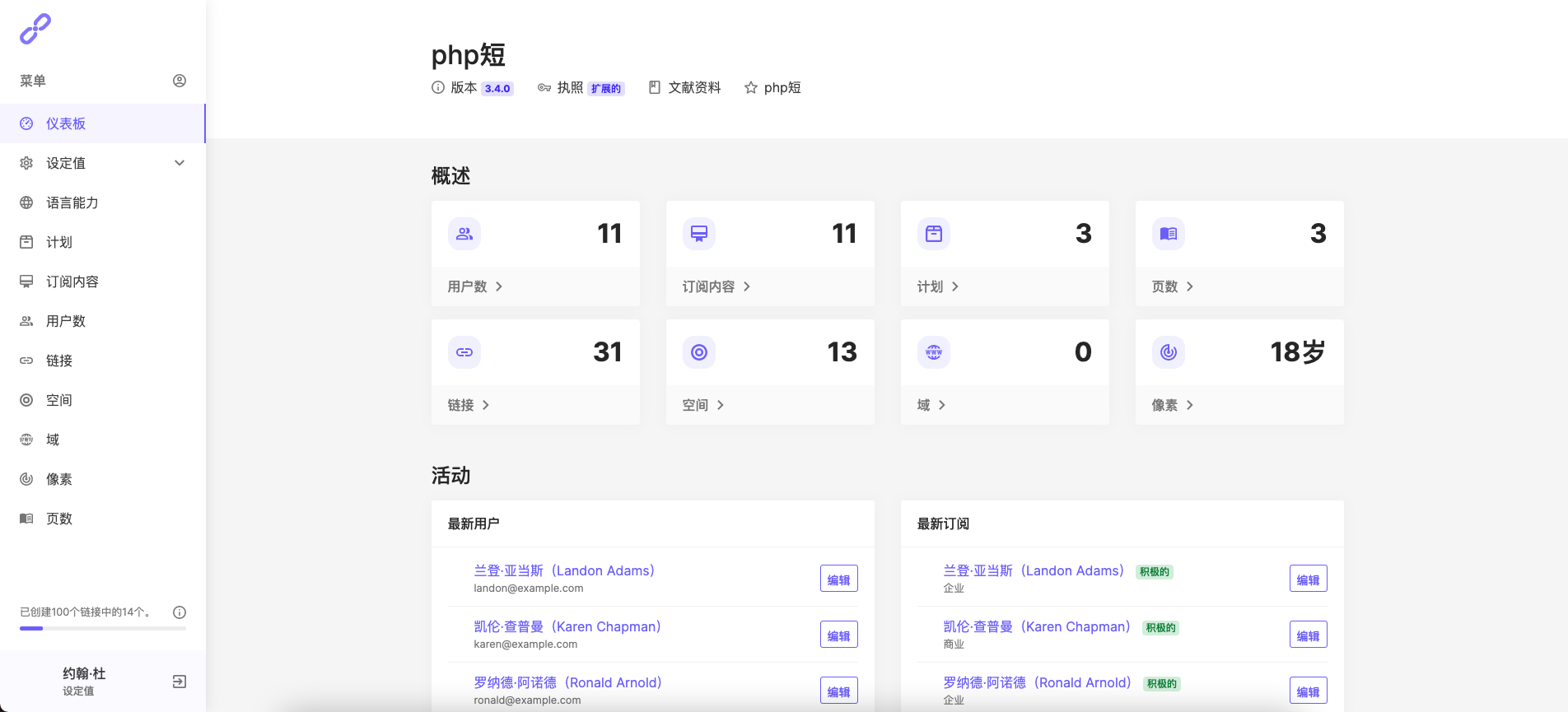Open the account icon beside 菜单

pyautogui.click(x=180, y=81)
